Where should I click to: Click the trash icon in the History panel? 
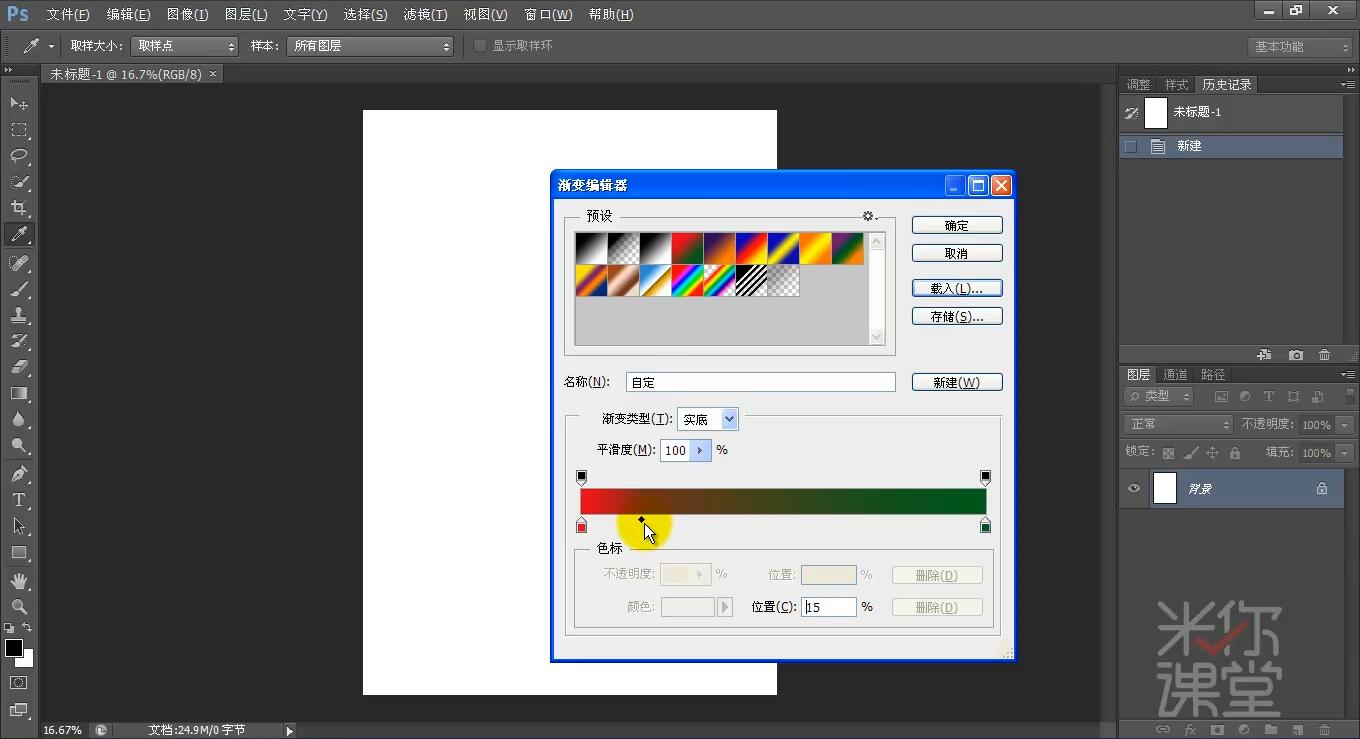click(1325, 354)
